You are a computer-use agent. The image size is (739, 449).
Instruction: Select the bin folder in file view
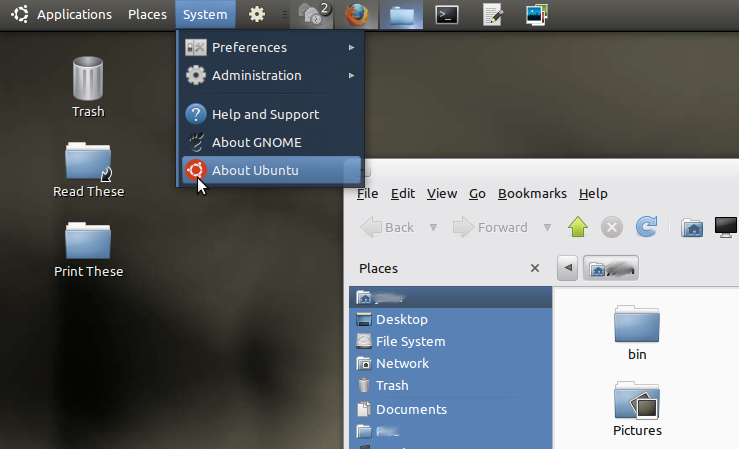(637, 333)
